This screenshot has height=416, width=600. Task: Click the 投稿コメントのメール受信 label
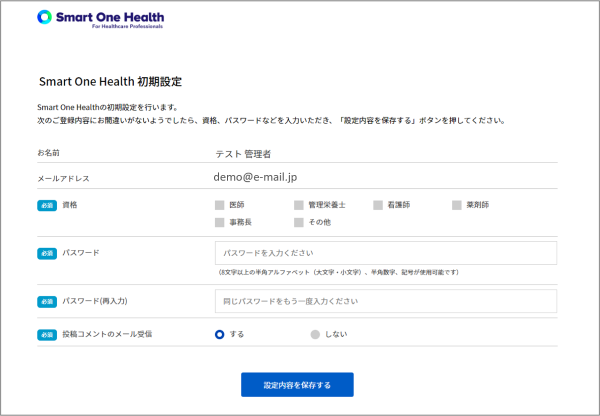[107, 334]
